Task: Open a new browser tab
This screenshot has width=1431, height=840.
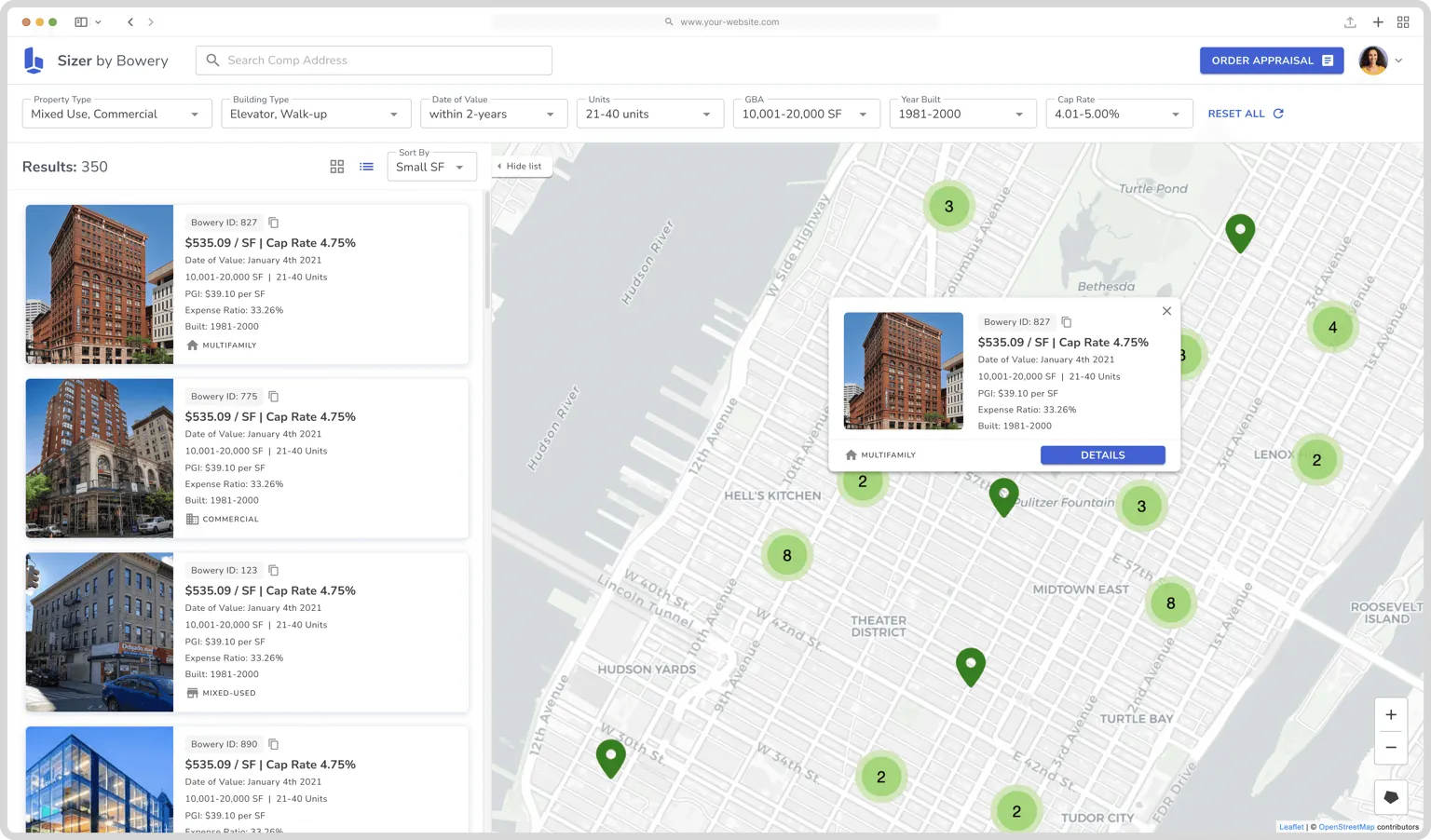Action: pyautogui.click(x=1378, y=21)
